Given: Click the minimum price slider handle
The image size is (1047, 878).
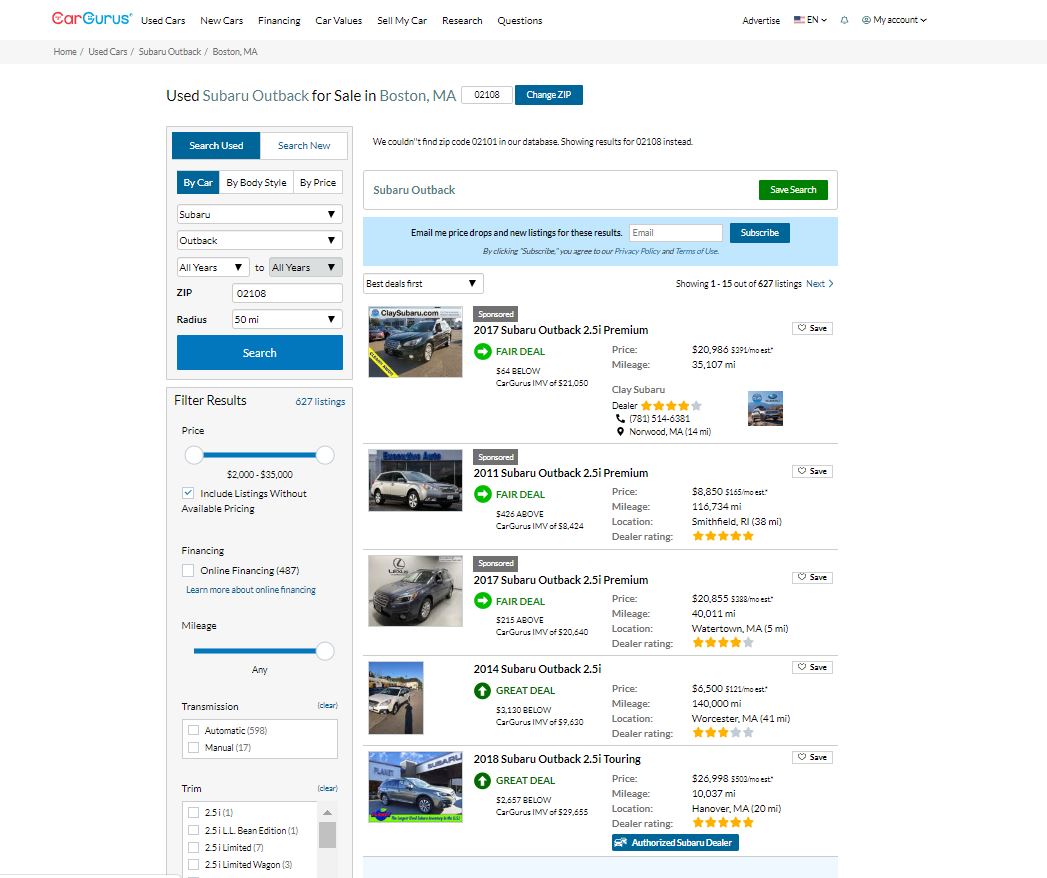Looking at the screenshot, I should click(x=194, y=455).
